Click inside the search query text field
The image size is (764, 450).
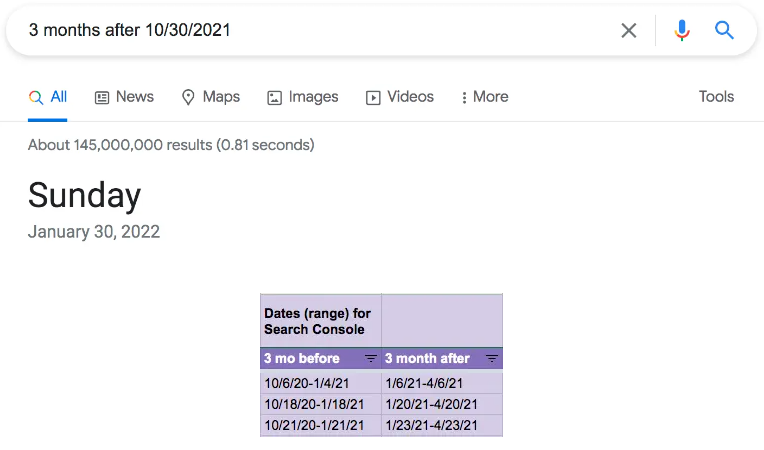[300, 30]
